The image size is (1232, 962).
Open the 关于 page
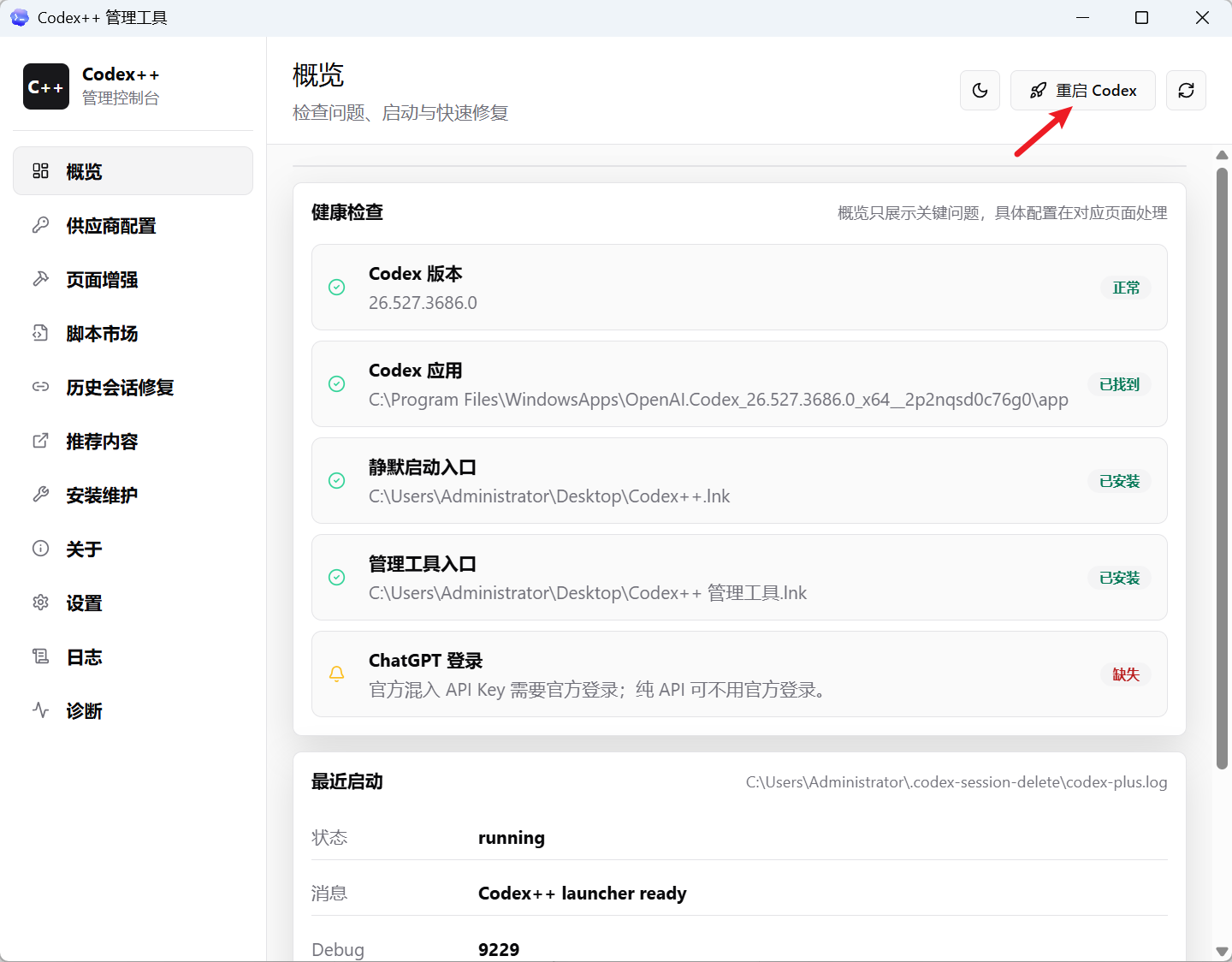[x=133, y=549]
